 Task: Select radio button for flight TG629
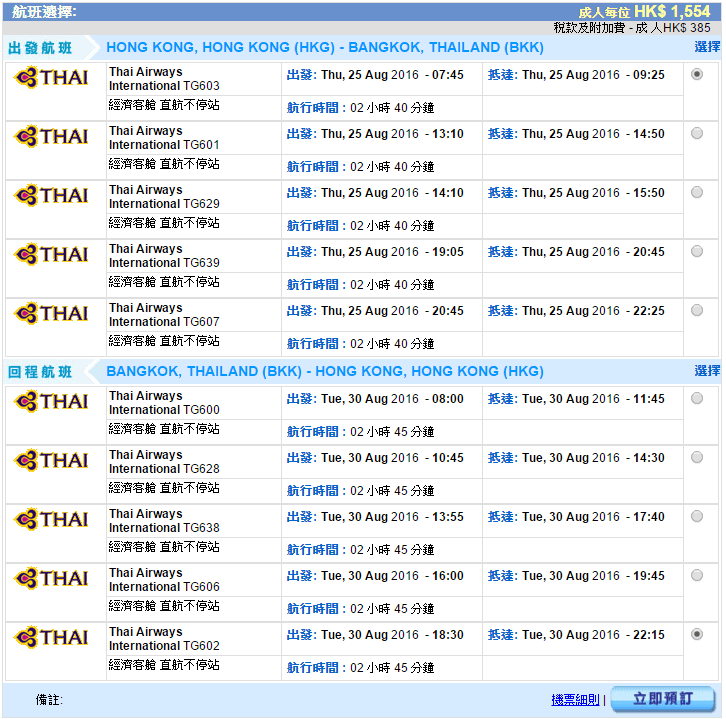(x=697, y=192)
